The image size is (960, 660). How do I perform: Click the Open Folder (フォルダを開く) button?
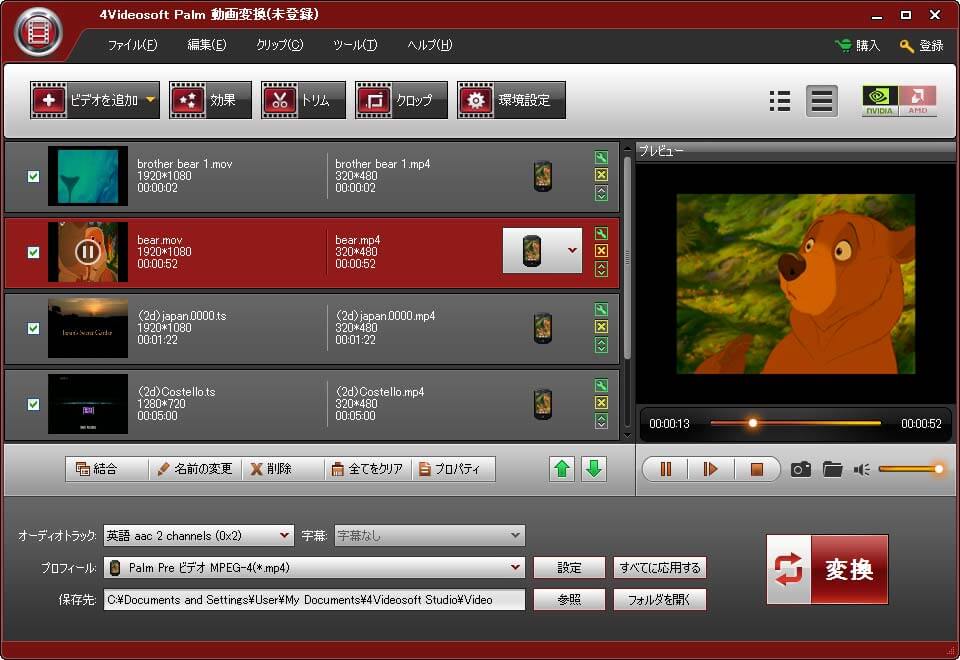click(660, 599)
